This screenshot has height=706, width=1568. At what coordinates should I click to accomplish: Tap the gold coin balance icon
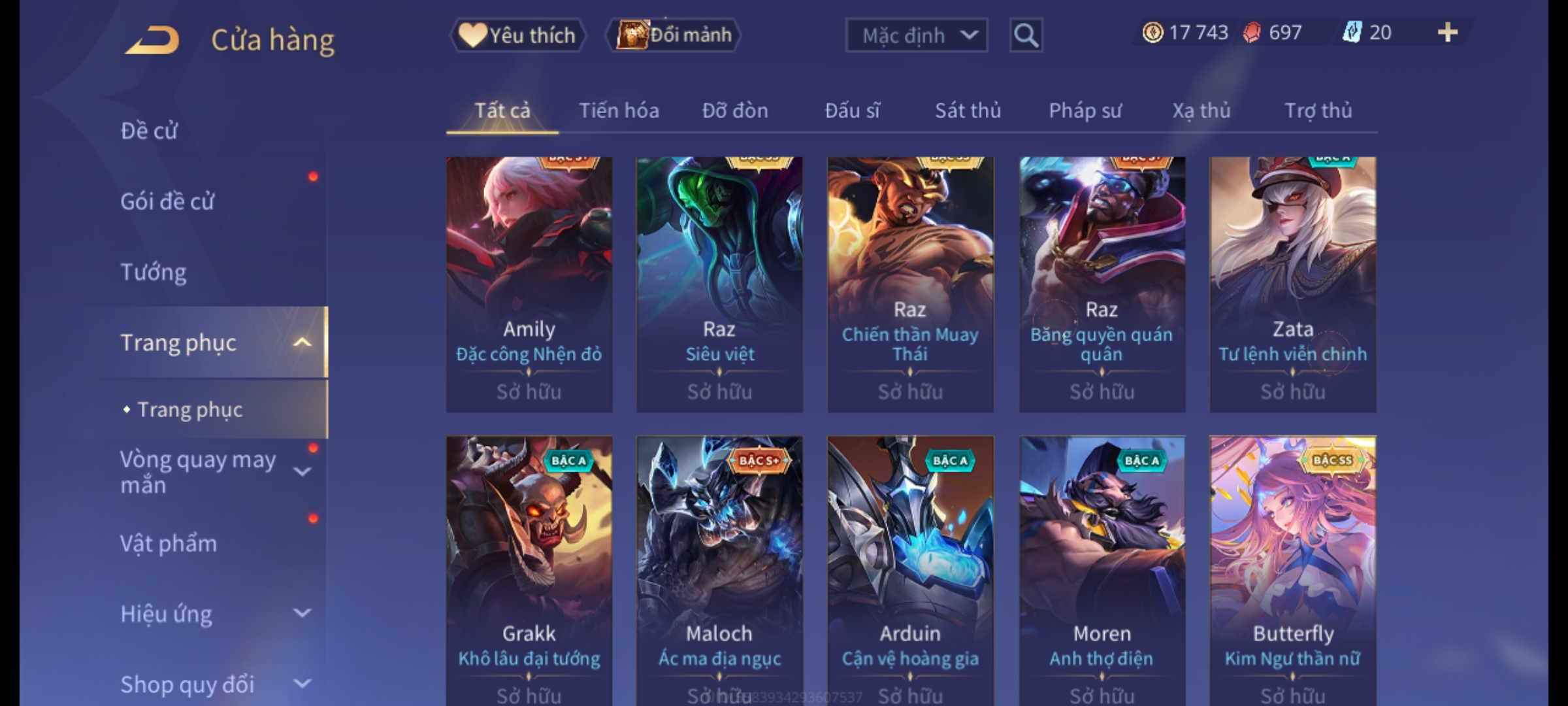pyautogui.click(x=1152, y=33)
